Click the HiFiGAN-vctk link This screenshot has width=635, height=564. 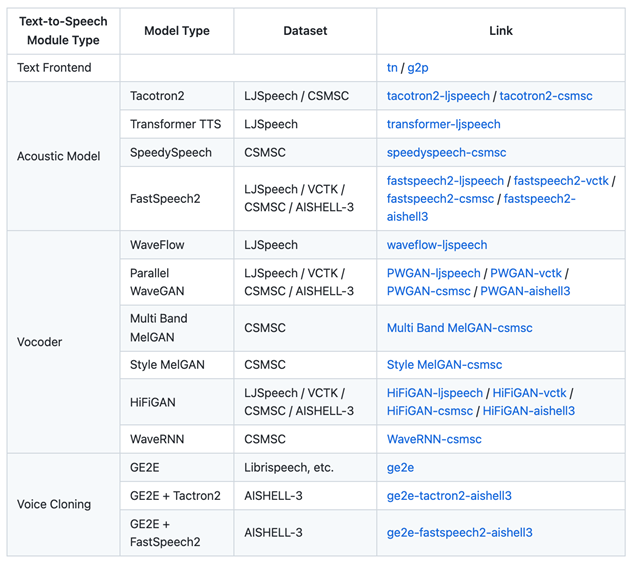click(x=529, y=393)
